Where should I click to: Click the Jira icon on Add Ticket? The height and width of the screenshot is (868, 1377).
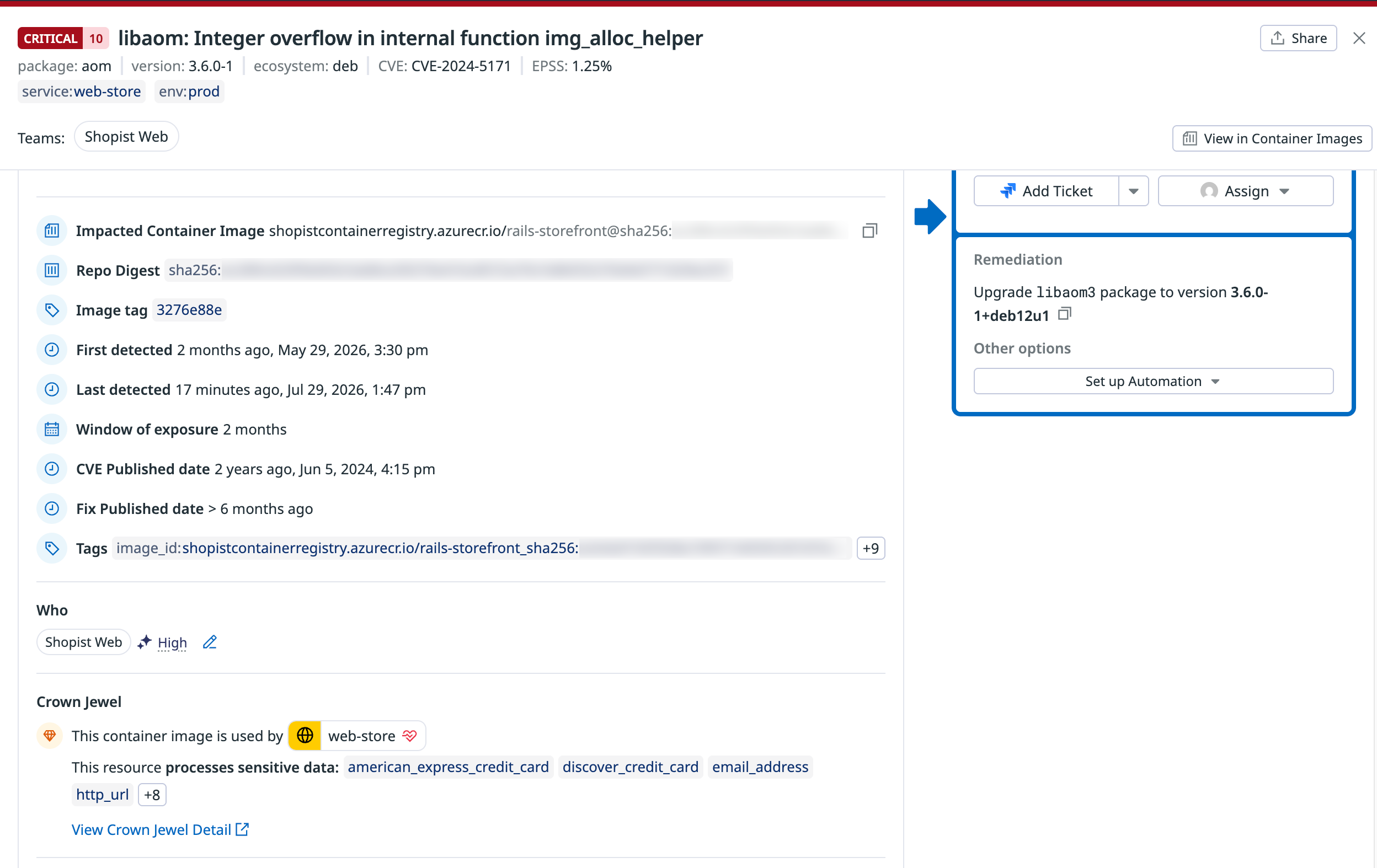pos(1008,191)
